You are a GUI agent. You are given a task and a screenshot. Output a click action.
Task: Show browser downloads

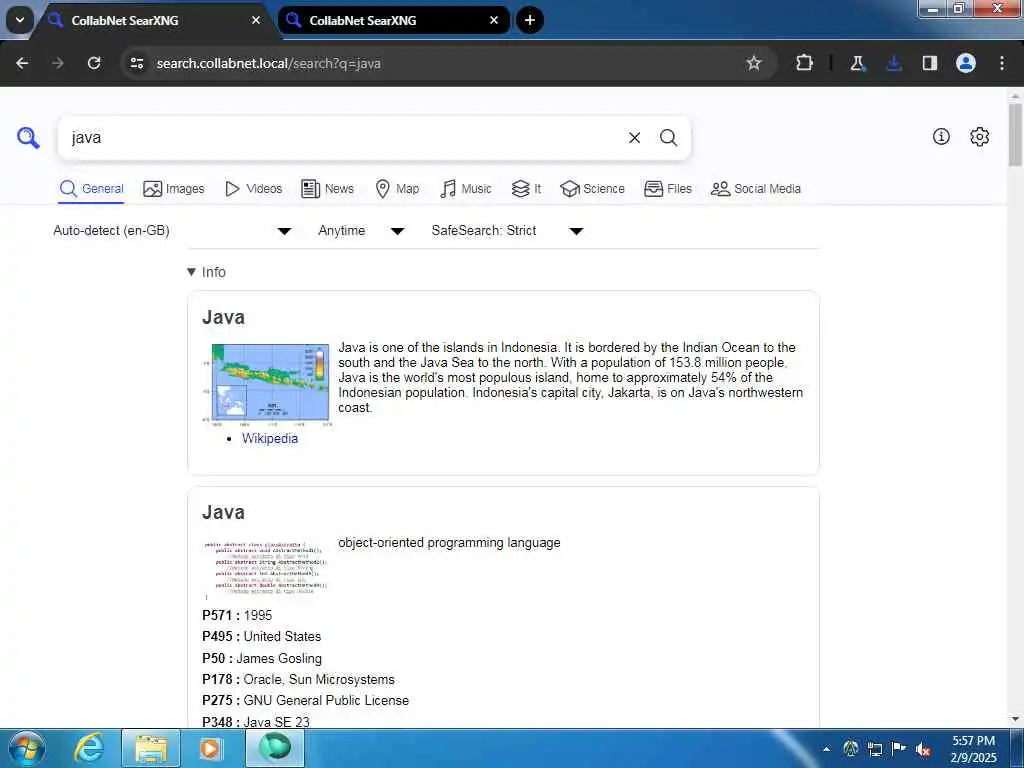[x=894, y=63]
